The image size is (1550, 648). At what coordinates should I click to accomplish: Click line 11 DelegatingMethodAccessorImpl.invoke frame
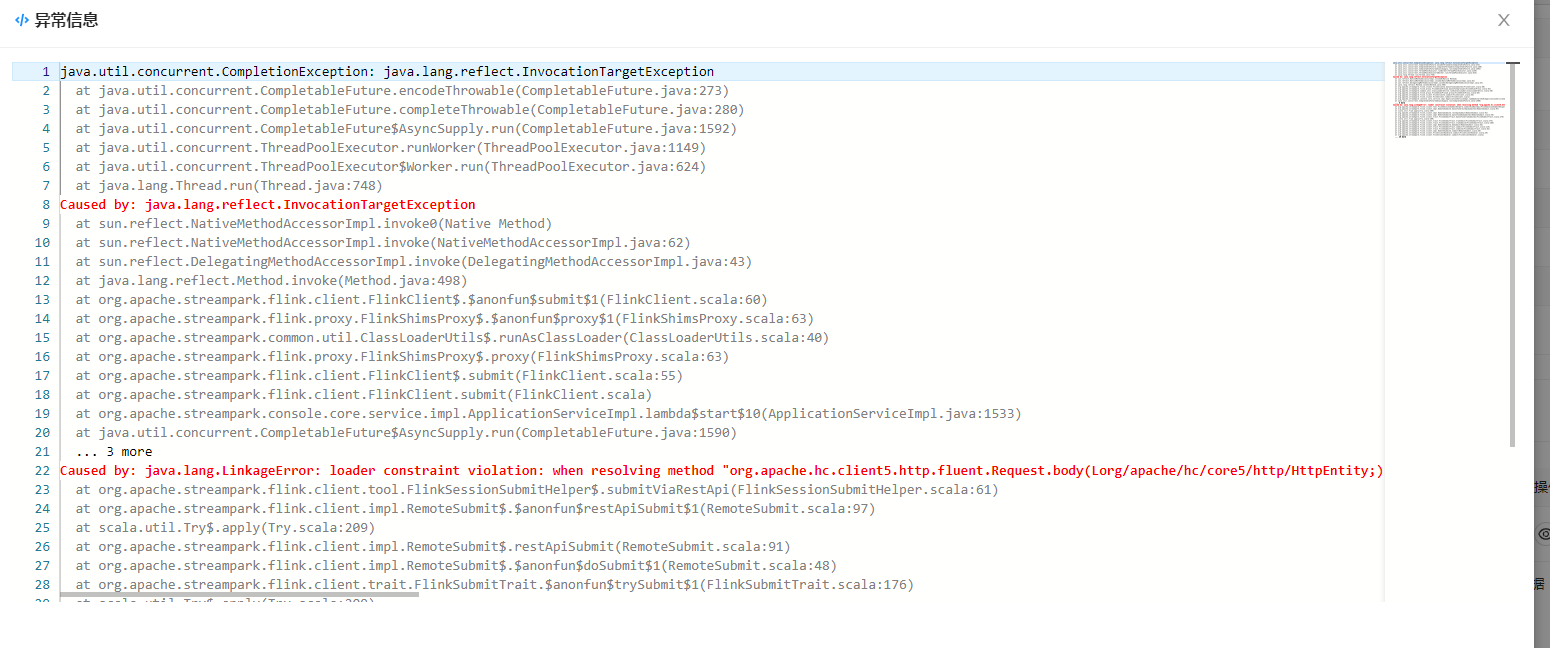point(414,262)
